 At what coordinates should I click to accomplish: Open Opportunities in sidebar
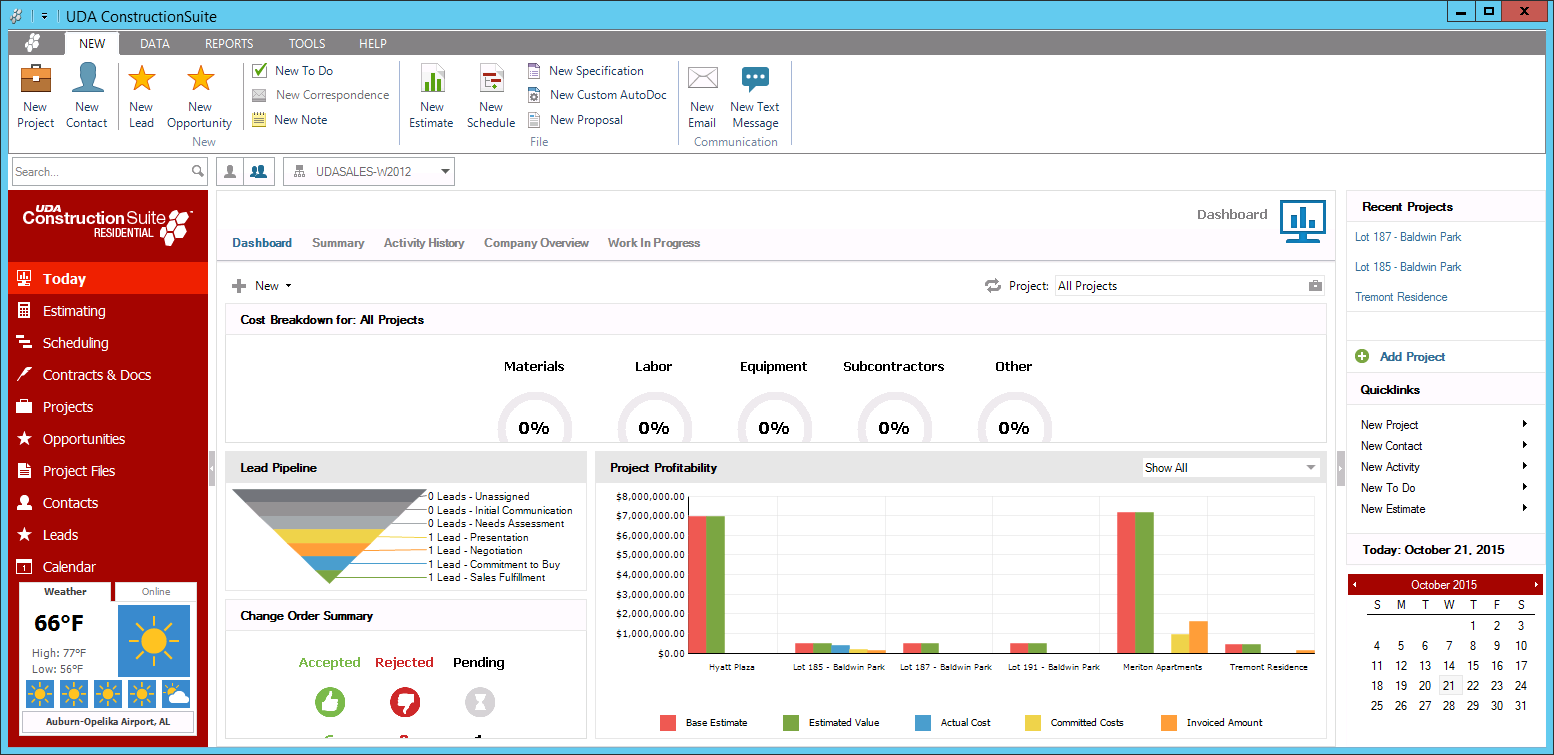(x=108, y=439)
